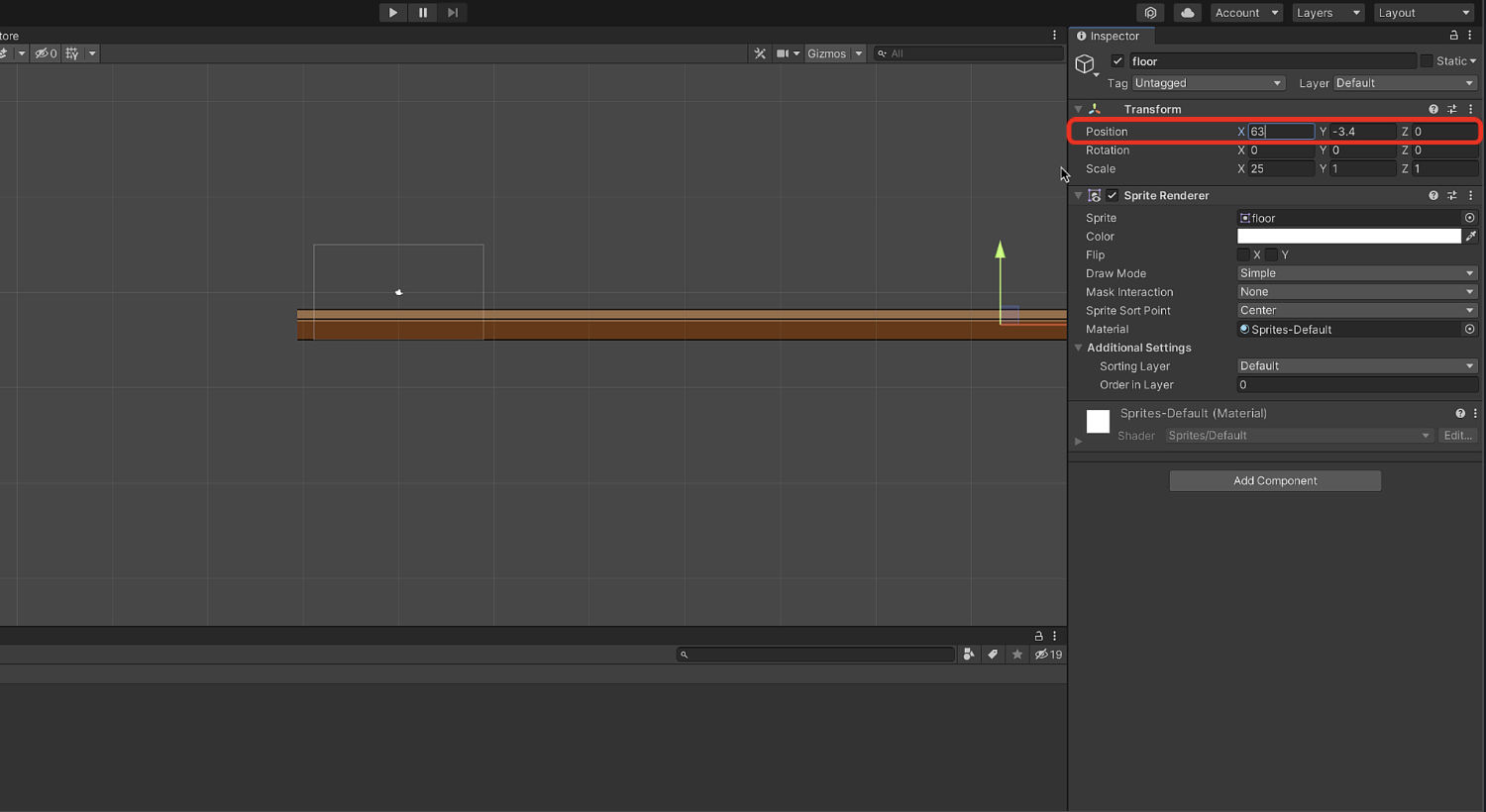Click the Scale Y field
Viewport: 1486px width, 812px height.
pos(1362,169)
